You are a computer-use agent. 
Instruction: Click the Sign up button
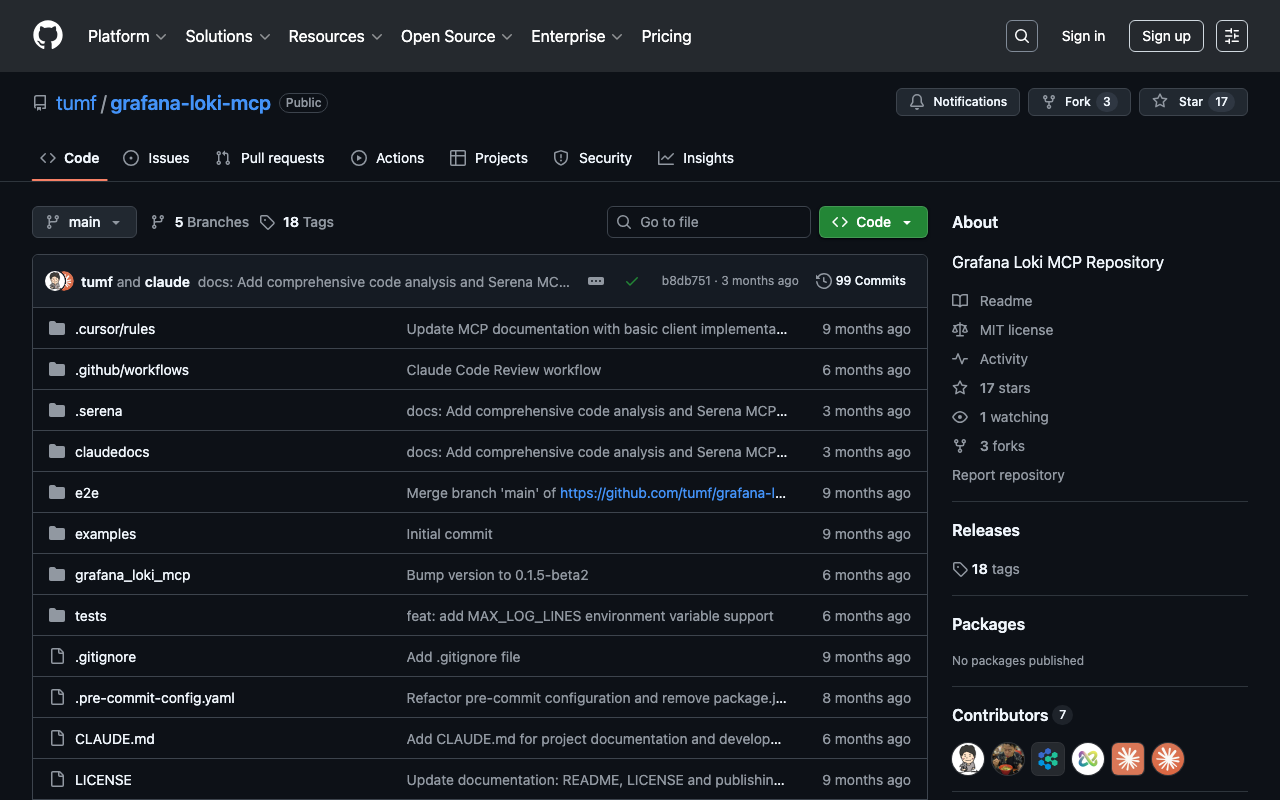coord(1165,36)
